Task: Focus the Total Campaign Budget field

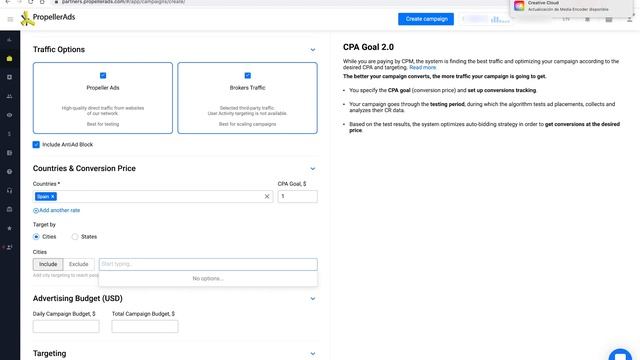Action: [145, 327]
